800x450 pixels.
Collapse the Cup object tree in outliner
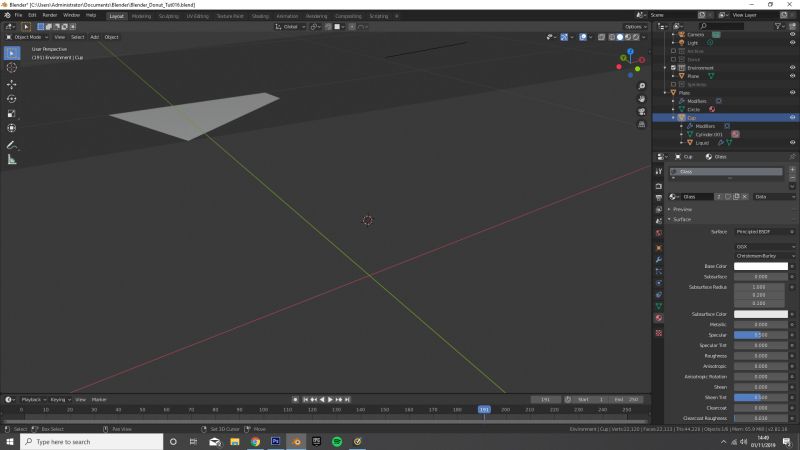673,118
